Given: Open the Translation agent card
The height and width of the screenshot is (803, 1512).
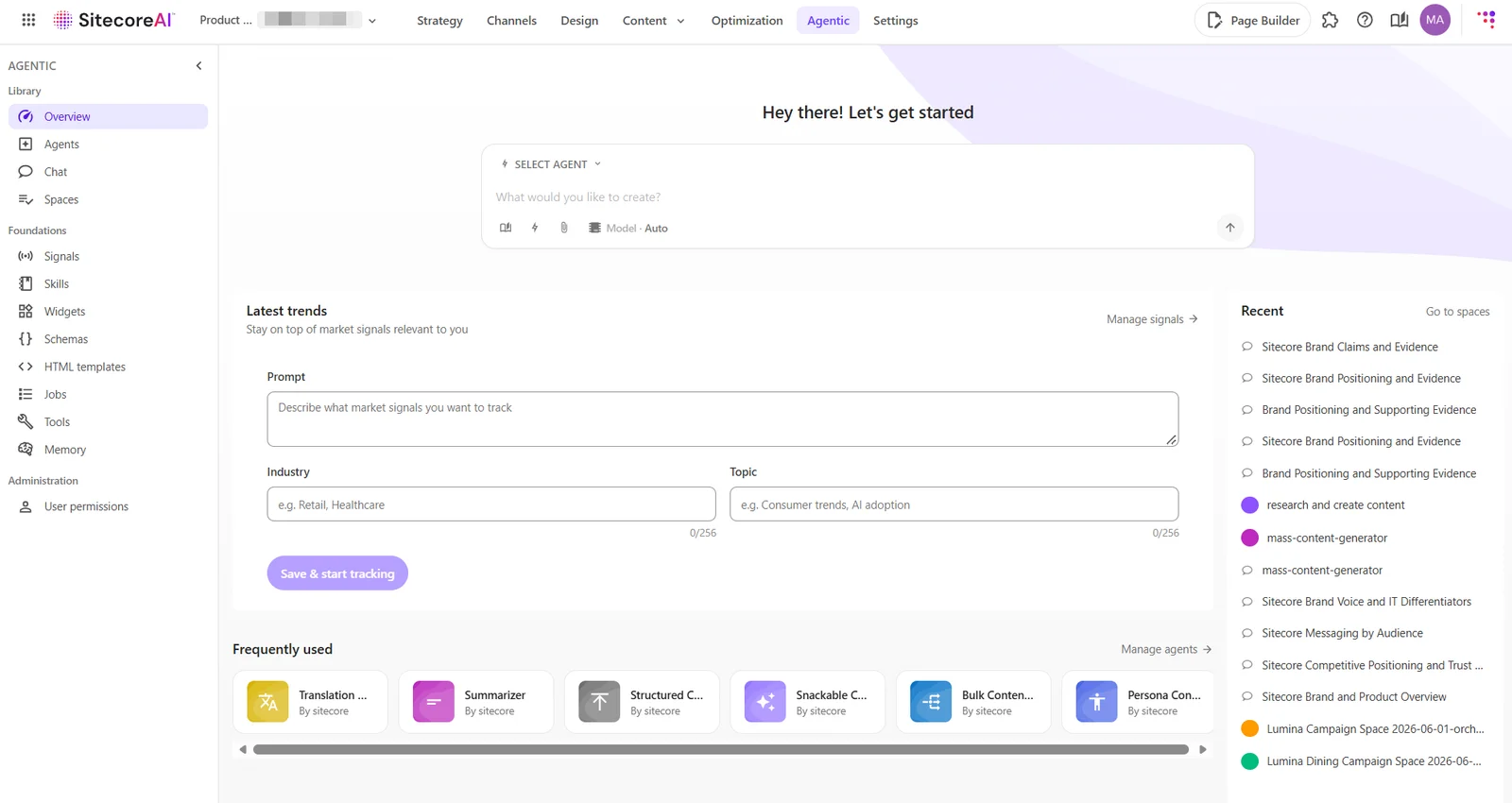Looking at the screenshot, I should 310,702.
